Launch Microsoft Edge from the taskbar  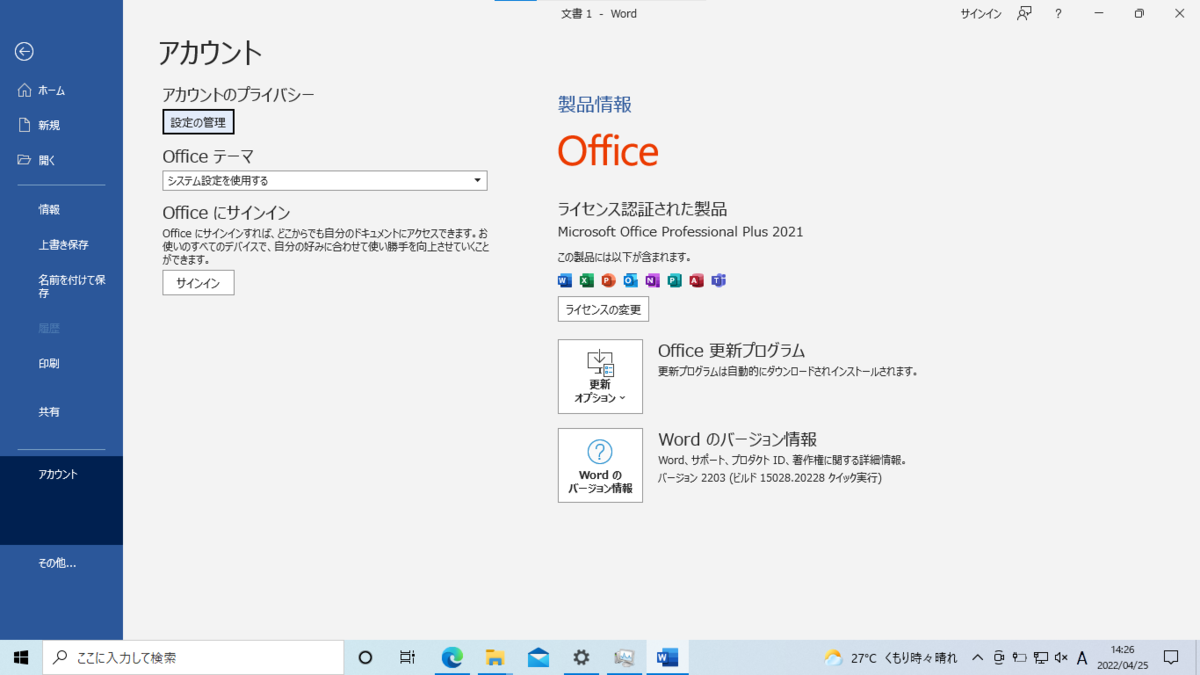(452, 657)
